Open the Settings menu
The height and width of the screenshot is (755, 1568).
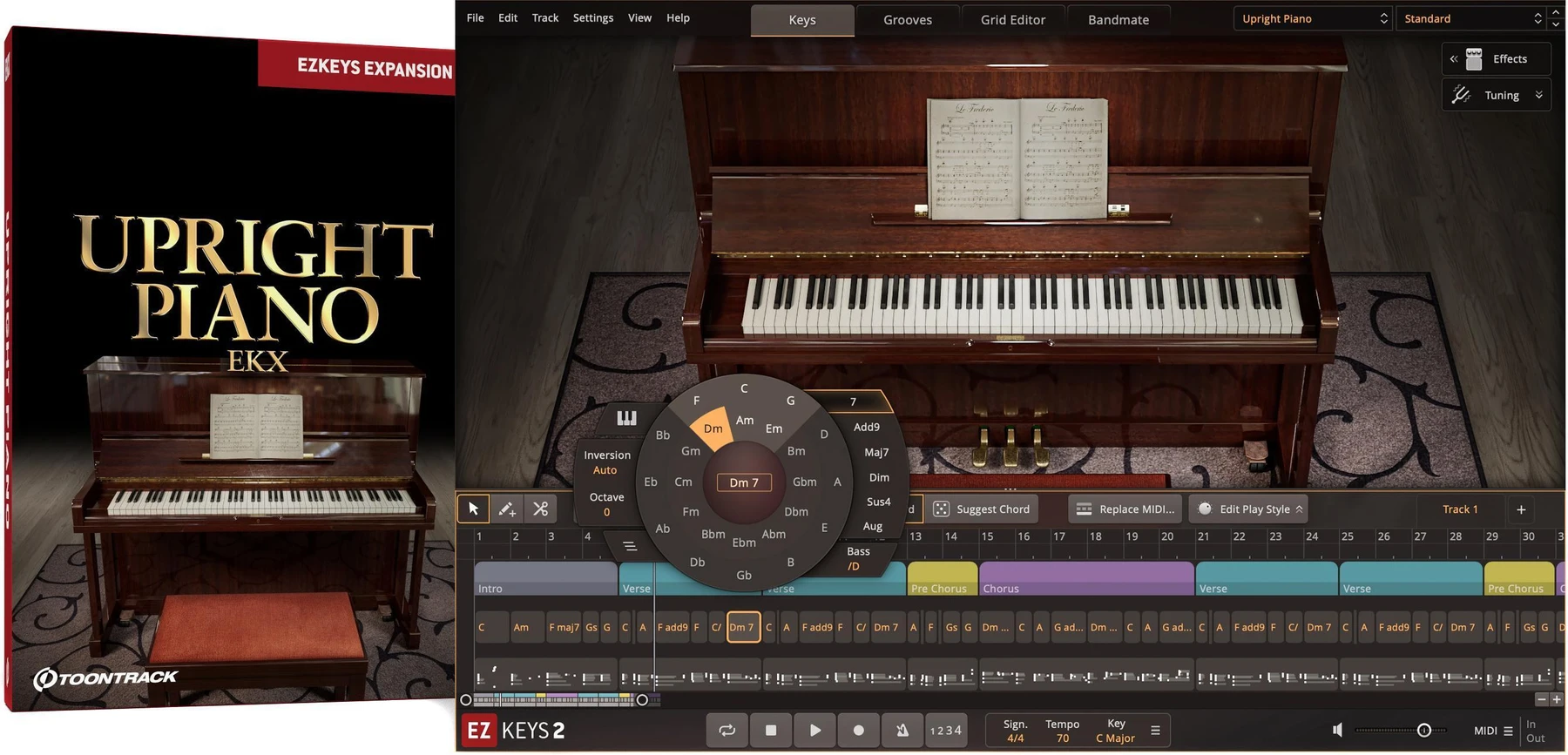tap(593, 17)
